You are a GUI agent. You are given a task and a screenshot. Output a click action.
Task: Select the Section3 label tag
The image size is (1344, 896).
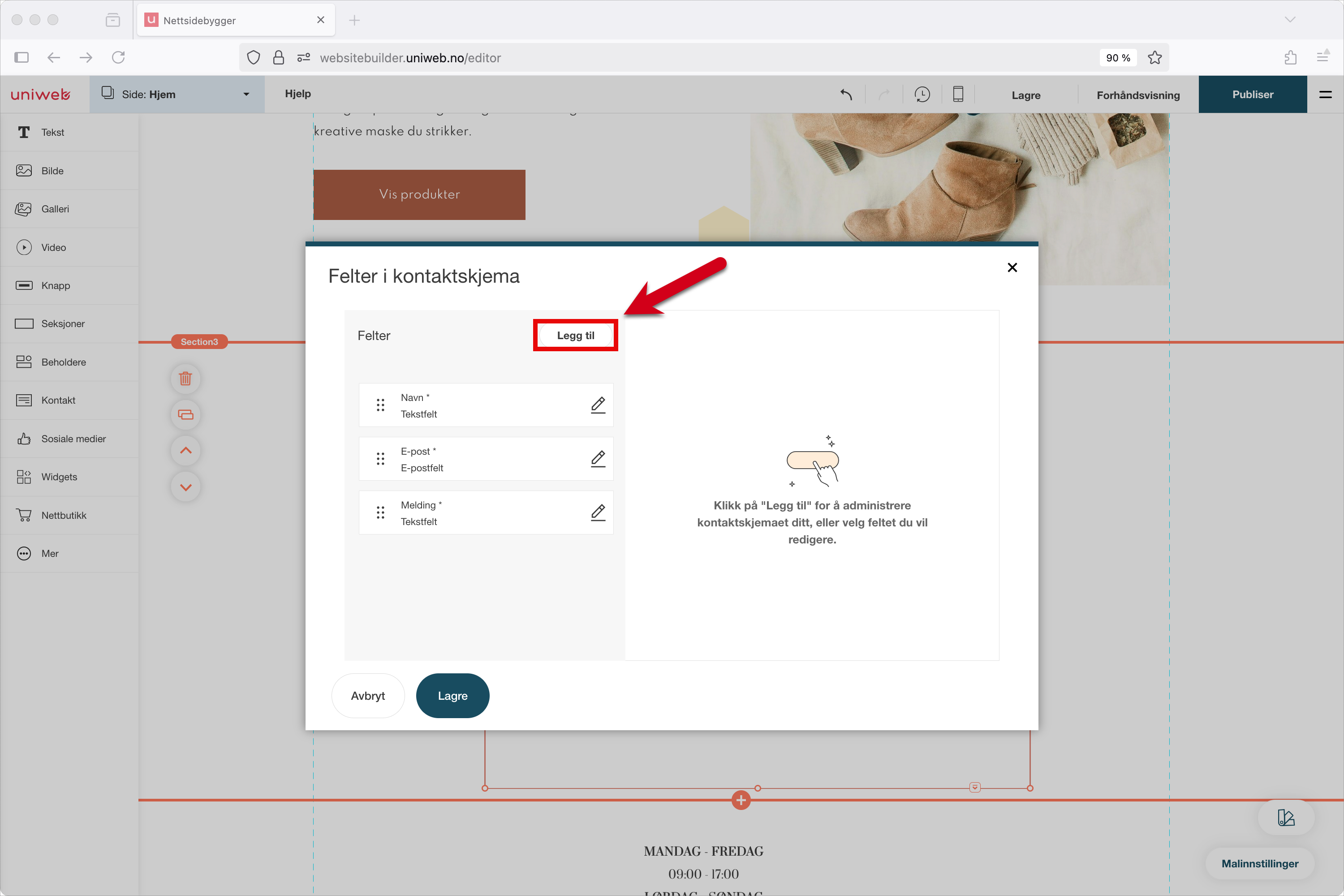(199, 342)
